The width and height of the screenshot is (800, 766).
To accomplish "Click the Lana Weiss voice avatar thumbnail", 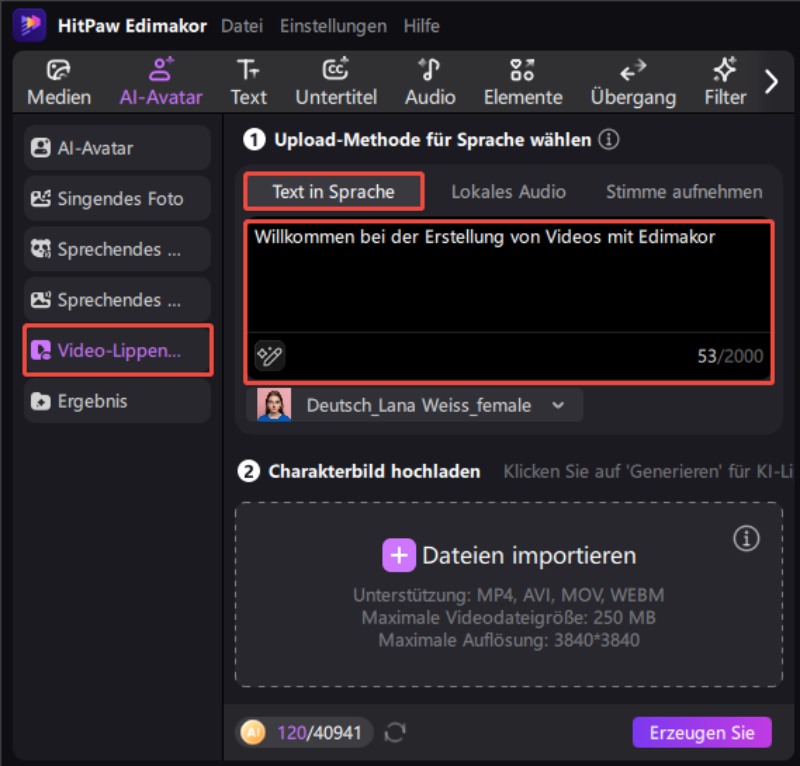I will (x=274, y=405).
